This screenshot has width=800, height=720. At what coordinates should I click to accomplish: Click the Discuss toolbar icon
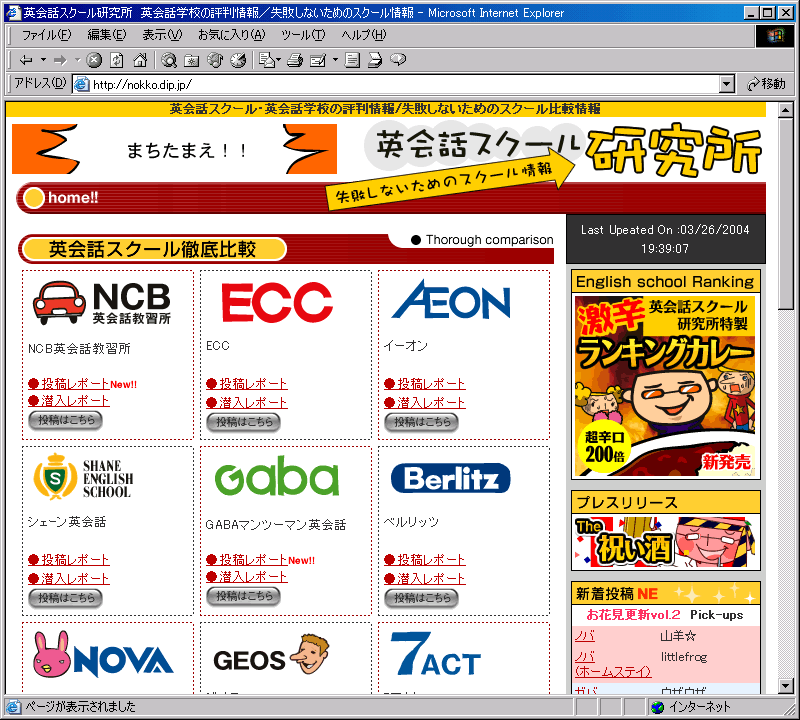pos(352,60)
